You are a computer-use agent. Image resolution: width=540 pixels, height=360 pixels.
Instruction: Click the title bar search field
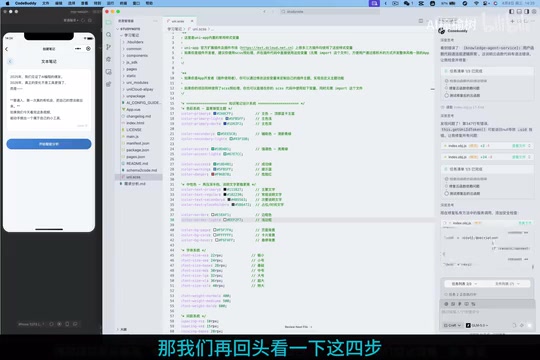click(x=330, y=11)
